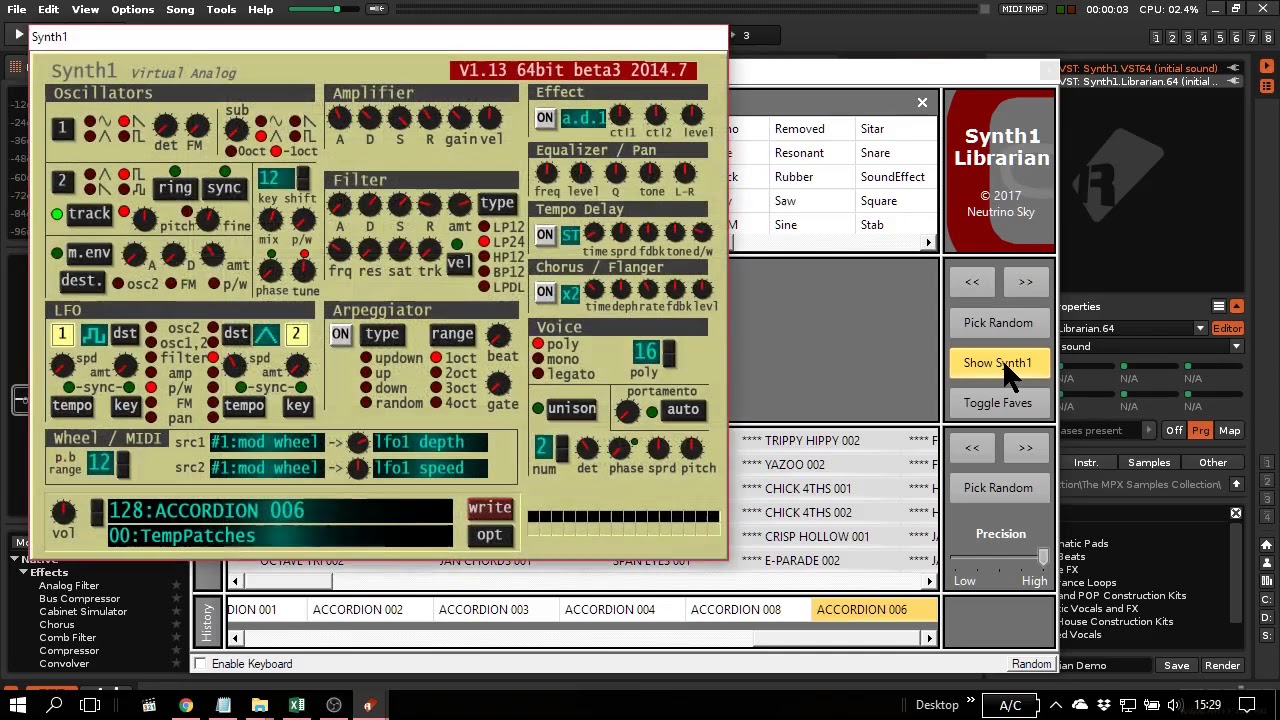Click the LFO 2 waveform icon
Viewport: 1280px width, 720px height.
[x=266, y=334]
